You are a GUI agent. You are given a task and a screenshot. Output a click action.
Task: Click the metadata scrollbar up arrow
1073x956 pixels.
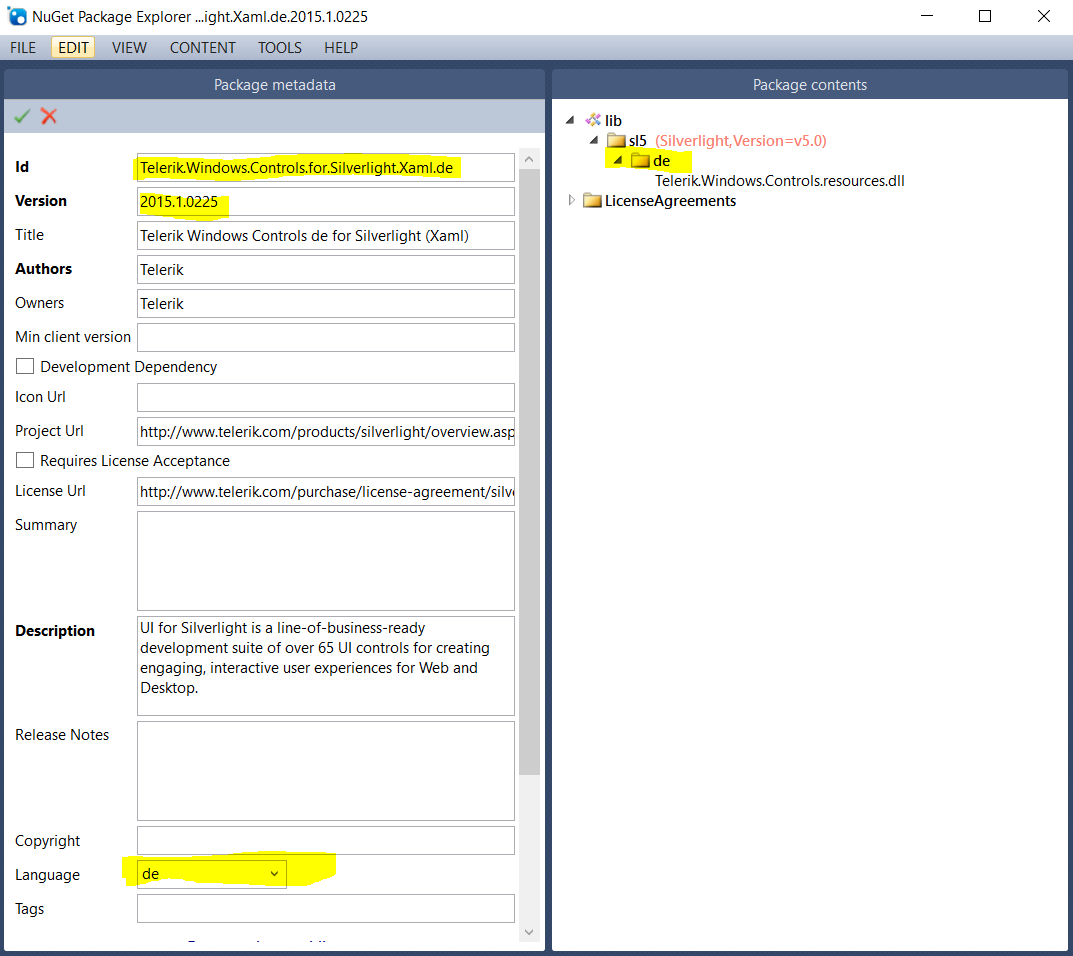[529, 159]
